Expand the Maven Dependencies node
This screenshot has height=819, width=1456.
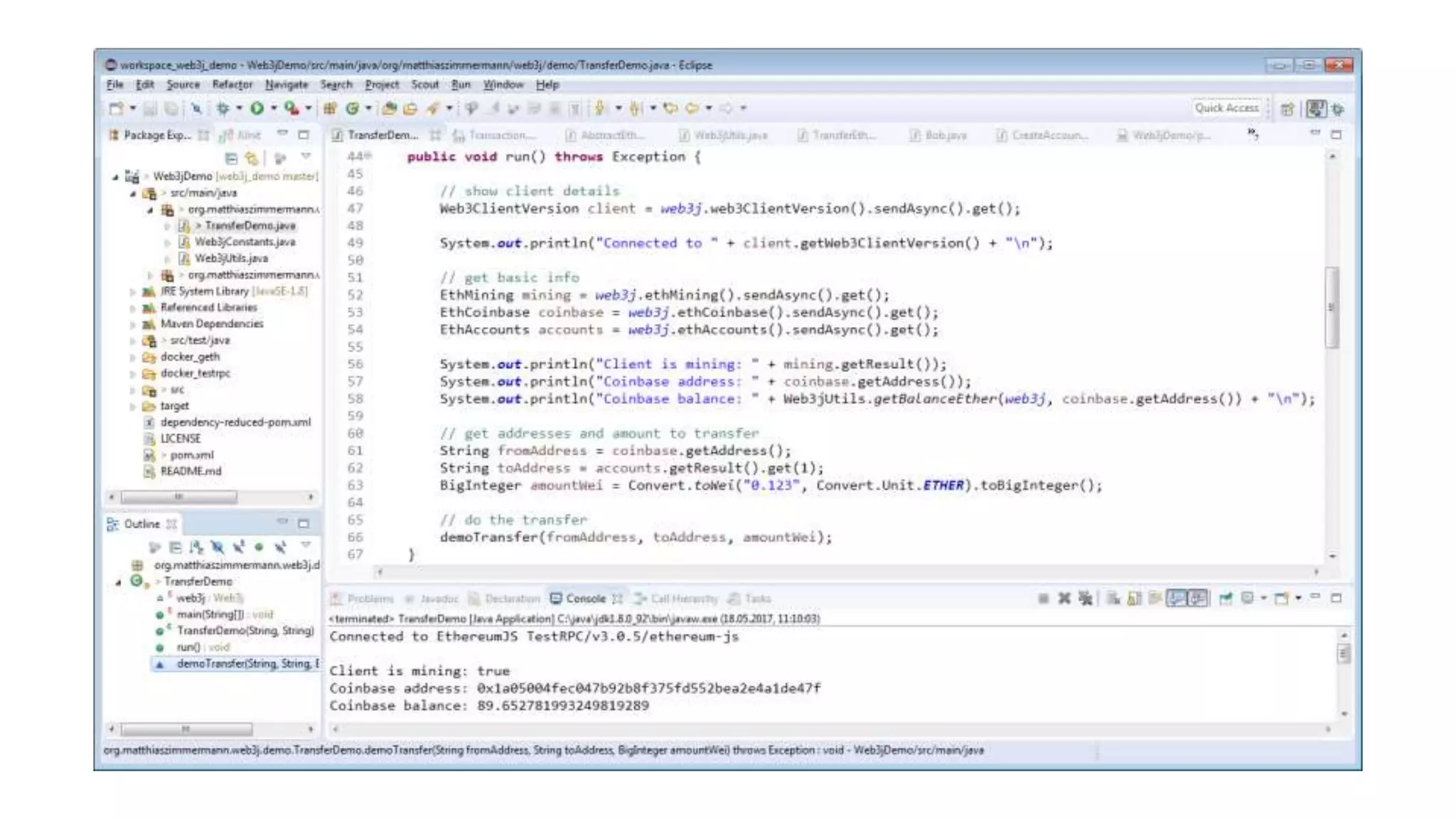[133, 324]
